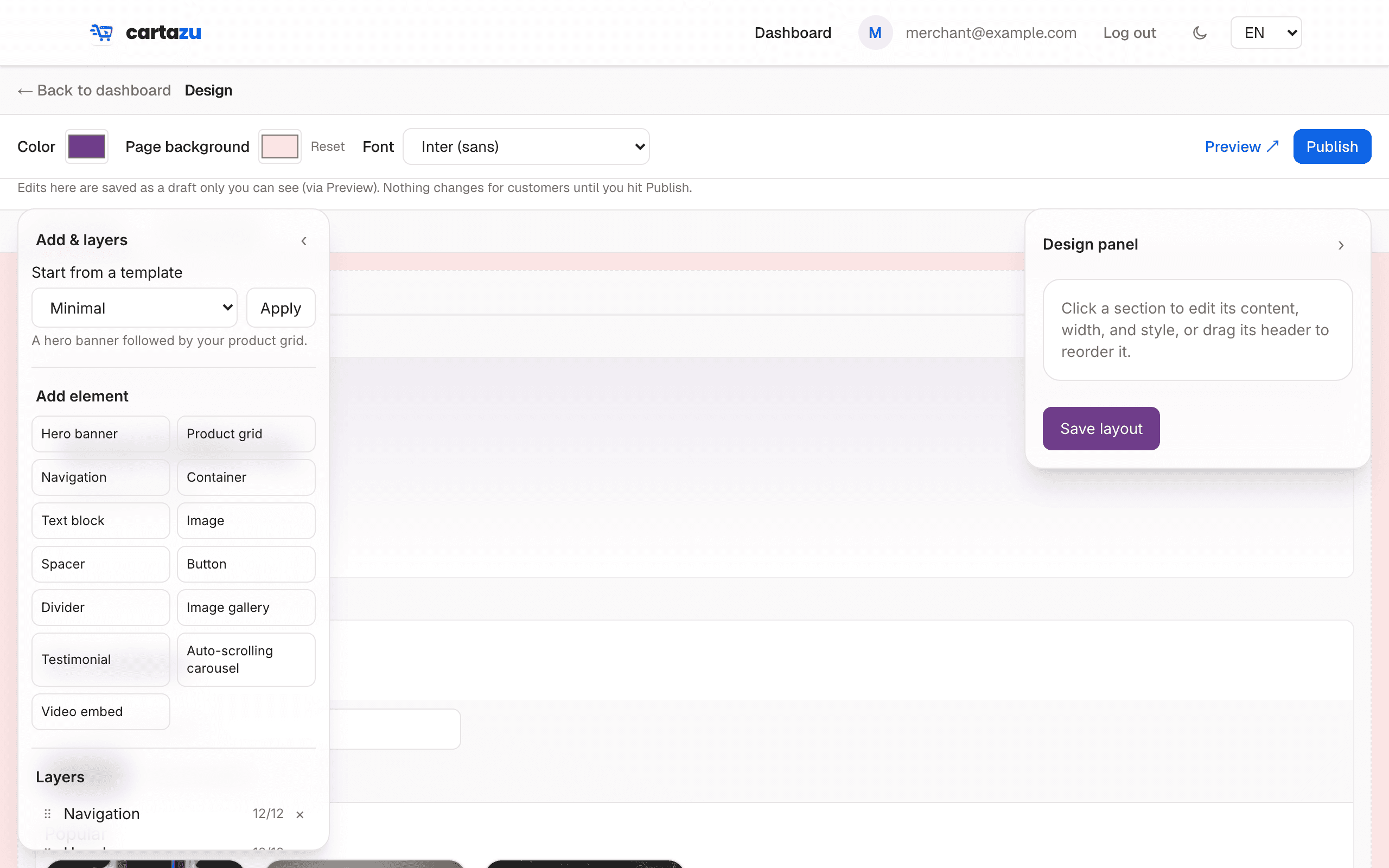This screenshot has width=1389, height=868.
Task: Collapse the Design panel with the chevron
Action: pyautogui.click(x=1341, y=245)
